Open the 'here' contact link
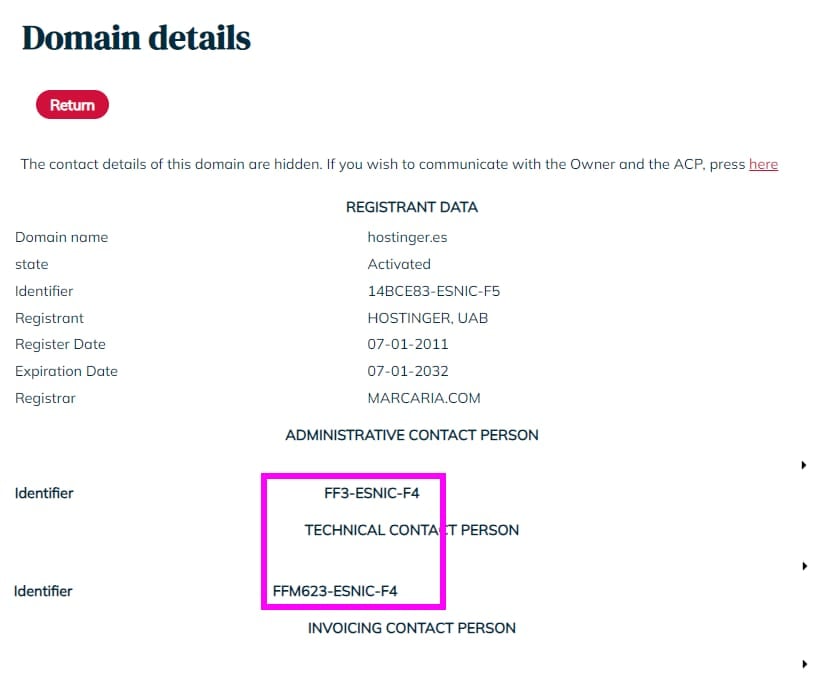The height and width of the screenshot is (691, 829). pyautogui.click(x=763, y=164)
